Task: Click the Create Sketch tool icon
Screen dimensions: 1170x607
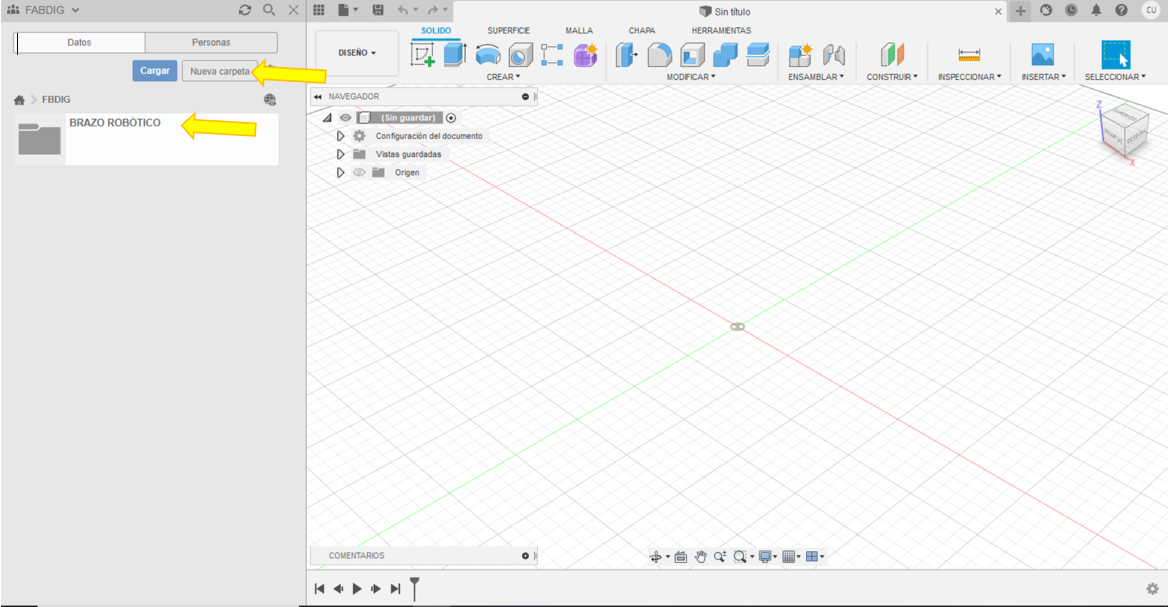Action: (x=422, y=55)
